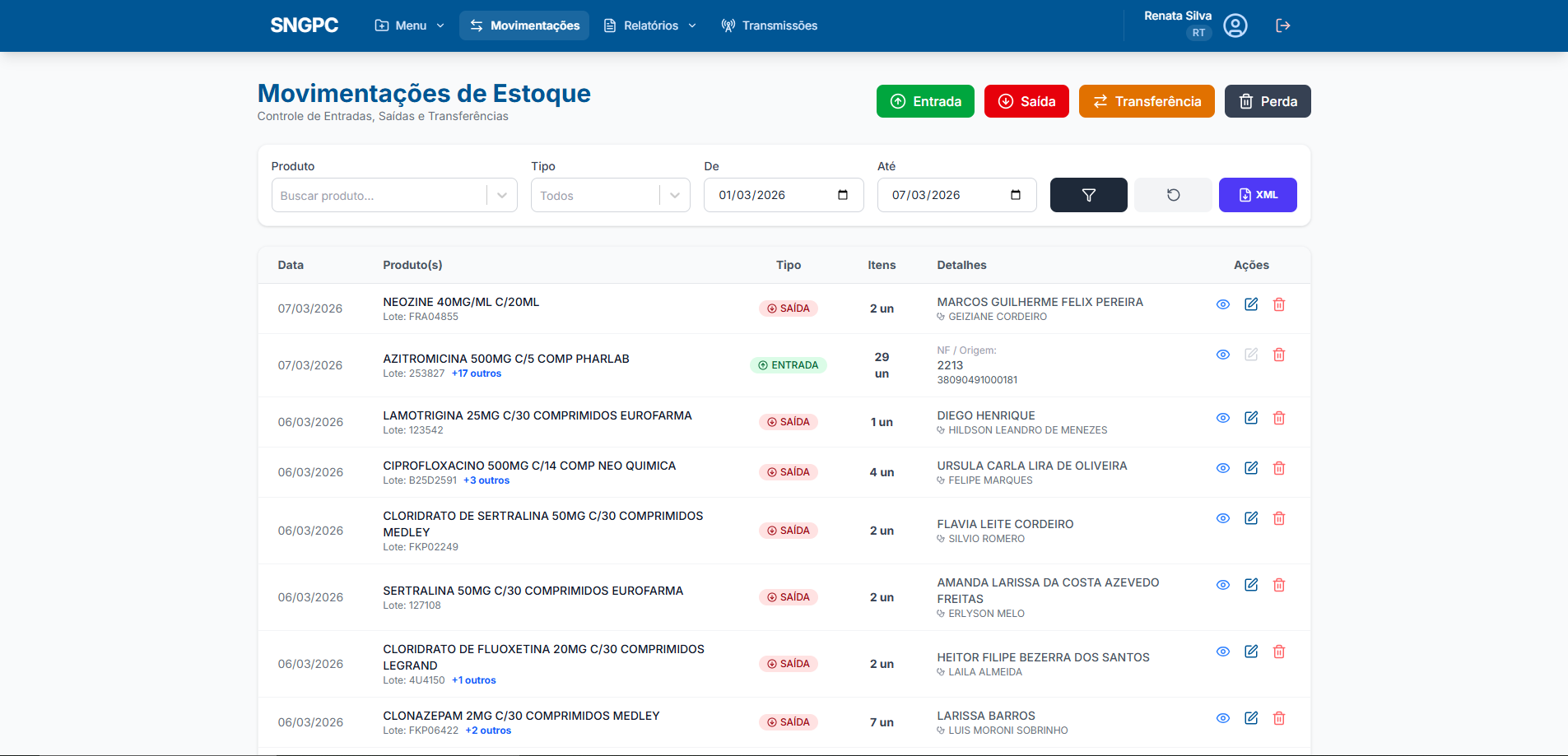Show details for CIPROFLOXACINO 500MG movement
The width and height of the screenshot is (1568, 756).
click(x=1222, y=468)
